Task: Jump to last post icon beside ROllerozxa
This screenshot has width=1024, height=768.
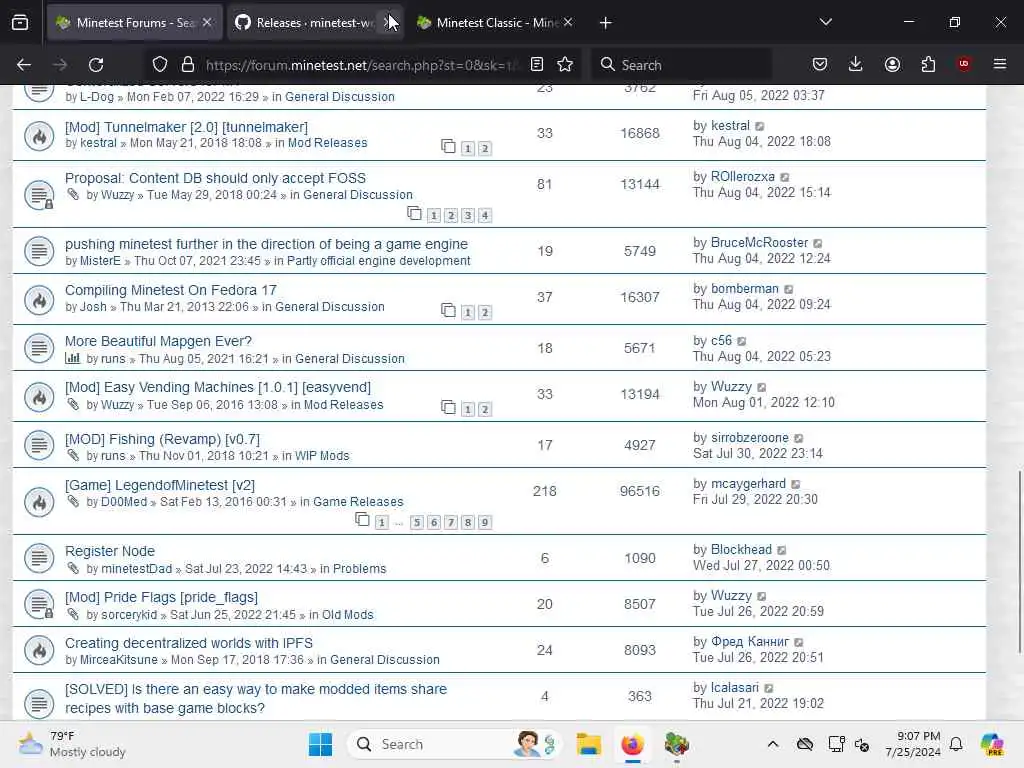Action: tap(785, 178)
